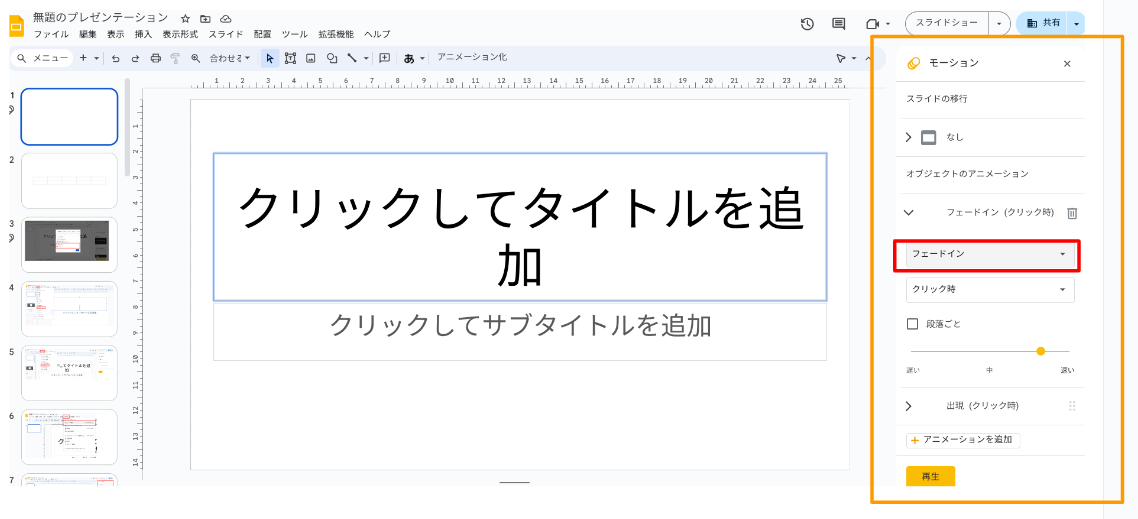Click the zoom magnifier icon

195,58
